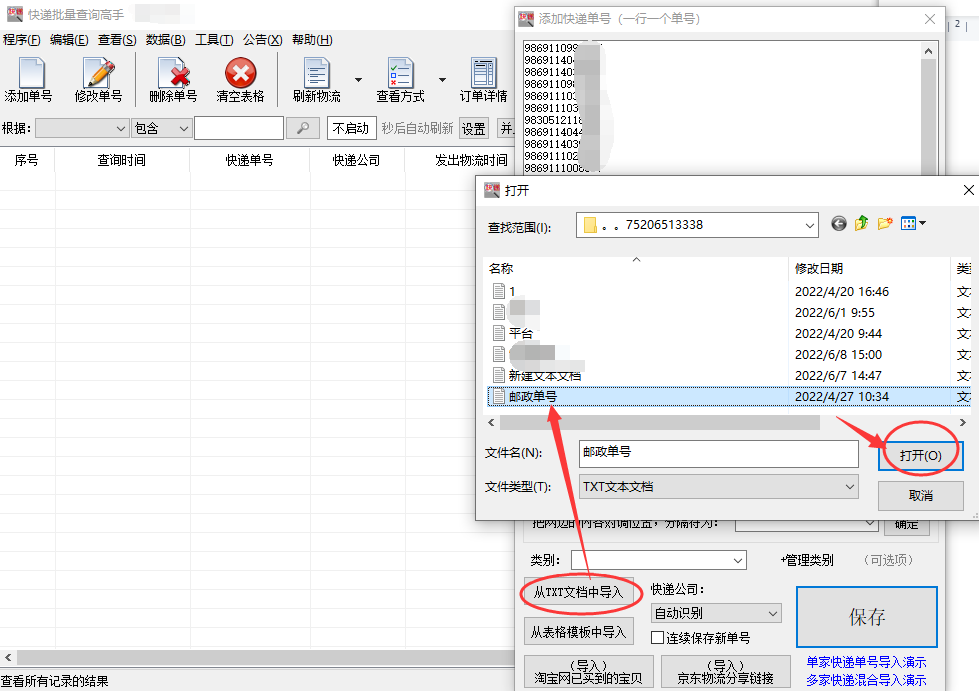Click the up-folder icon in Open dialog
This screenshot has width=979, height=691.
coord(861,223)
